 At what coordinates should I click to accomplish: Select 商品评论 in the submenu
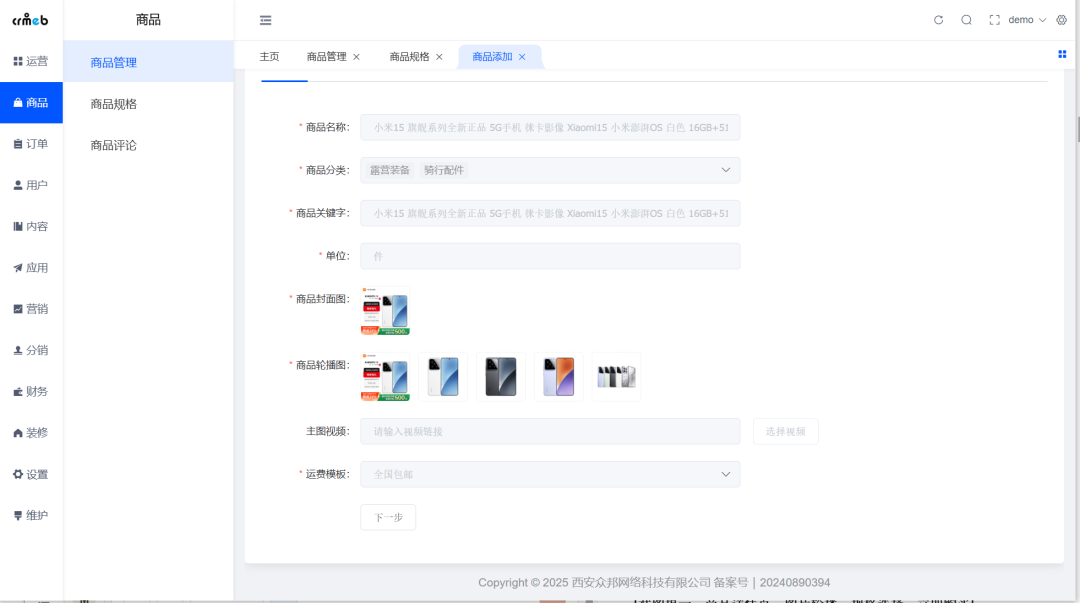coord(113,145)
